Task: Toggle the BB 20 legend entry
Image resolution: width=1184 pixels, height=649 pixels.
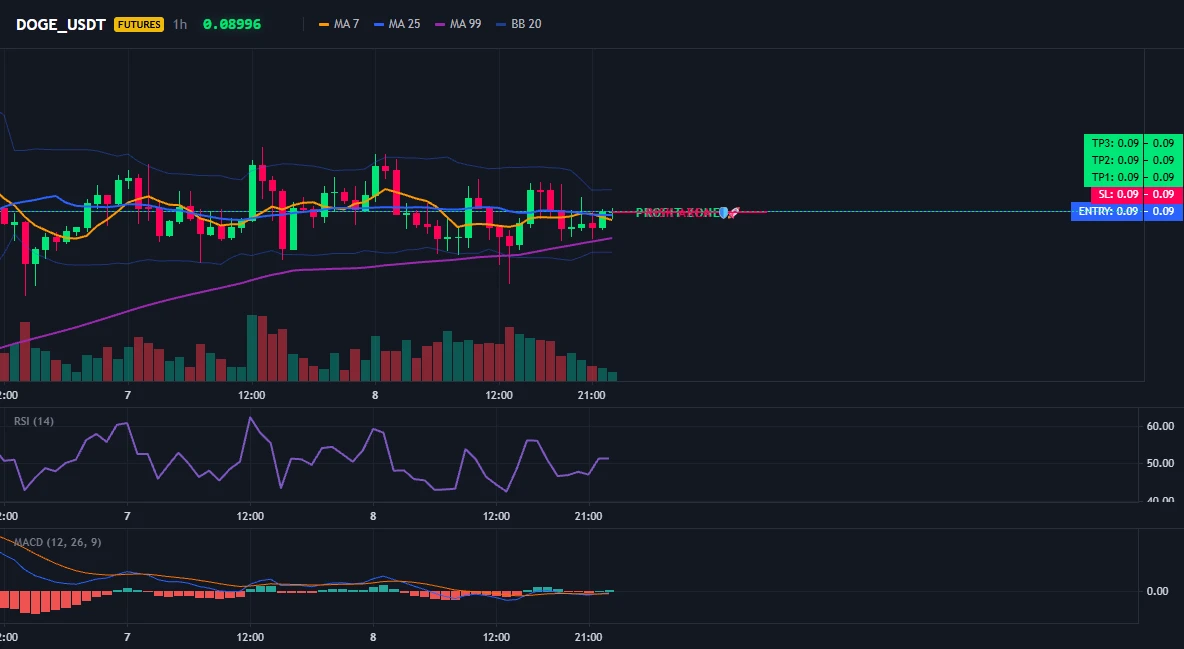Action: (519, 24)
